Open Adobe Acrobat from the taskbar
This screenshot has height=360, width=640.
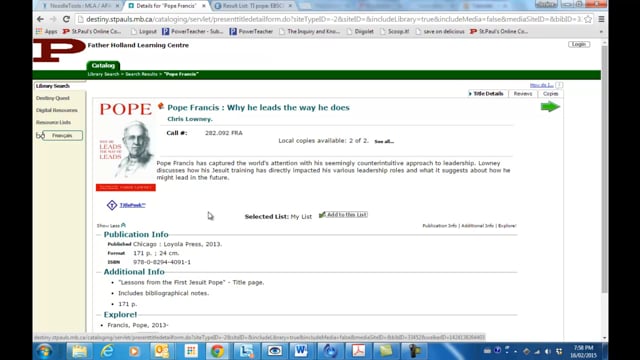click(358, 351)
